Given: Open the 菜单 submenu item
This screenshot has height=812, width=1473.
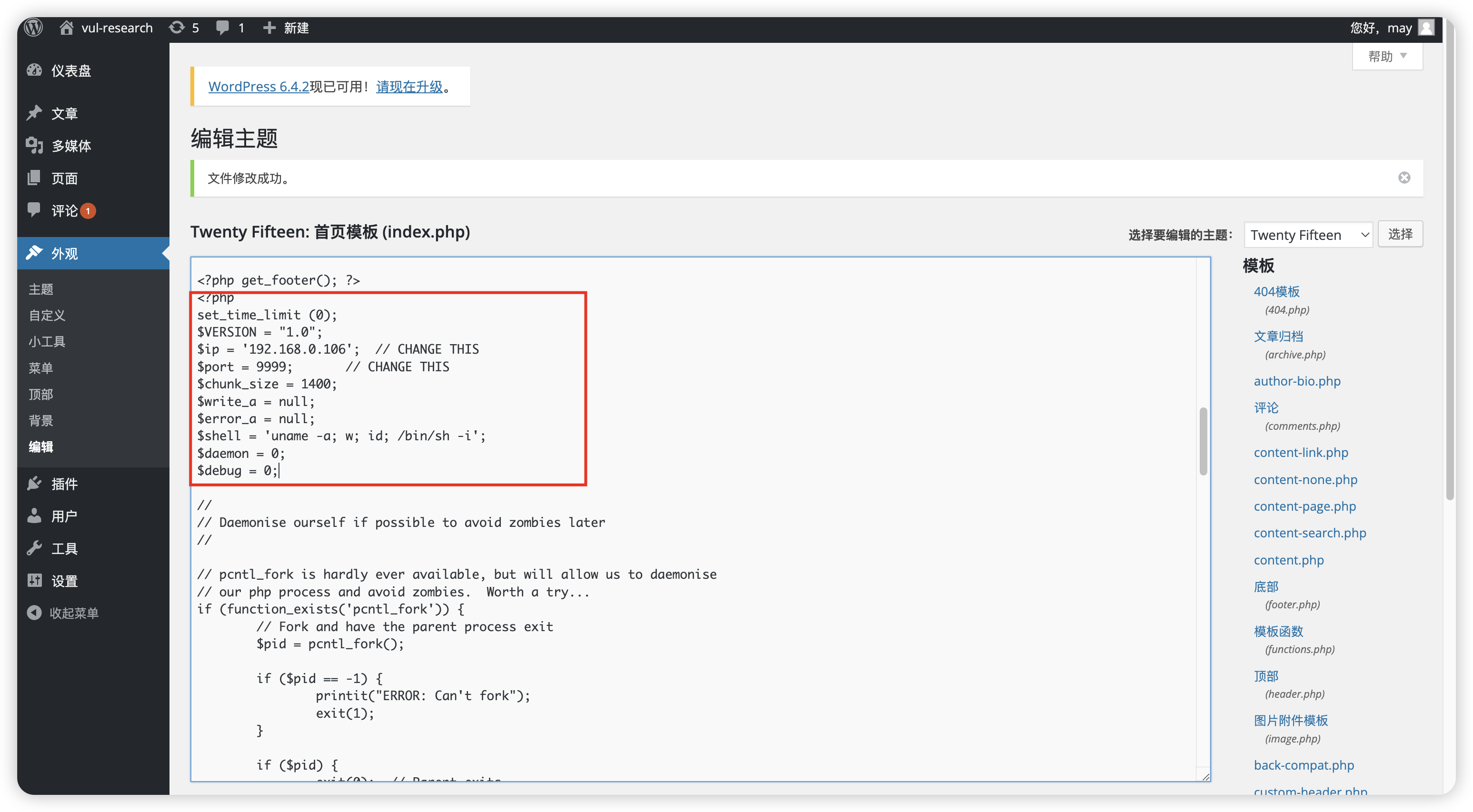Looking at the screenshot, I should tap(41, 368).
